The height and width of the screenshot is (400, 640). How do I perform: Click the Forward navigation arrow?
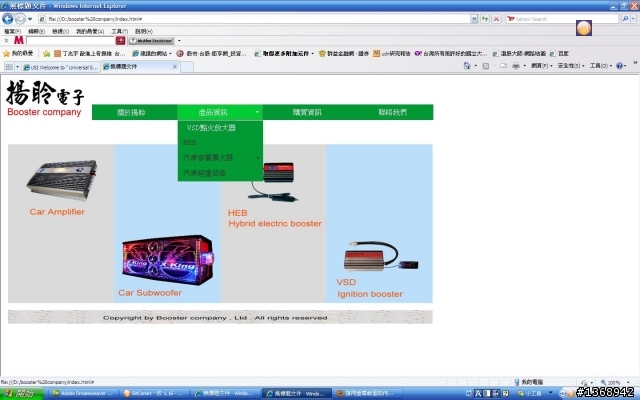tap(20, 19)
